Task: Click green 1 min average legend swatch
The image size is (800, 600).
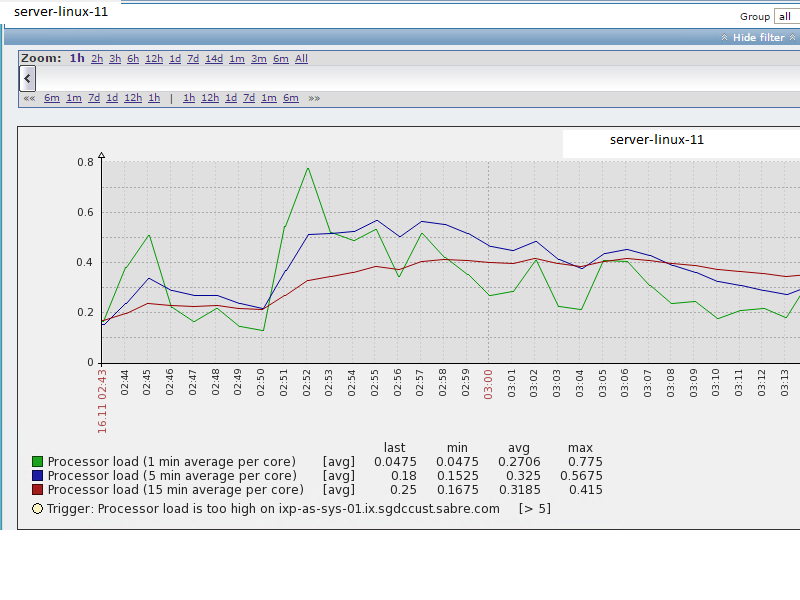Action: (38, 462)
